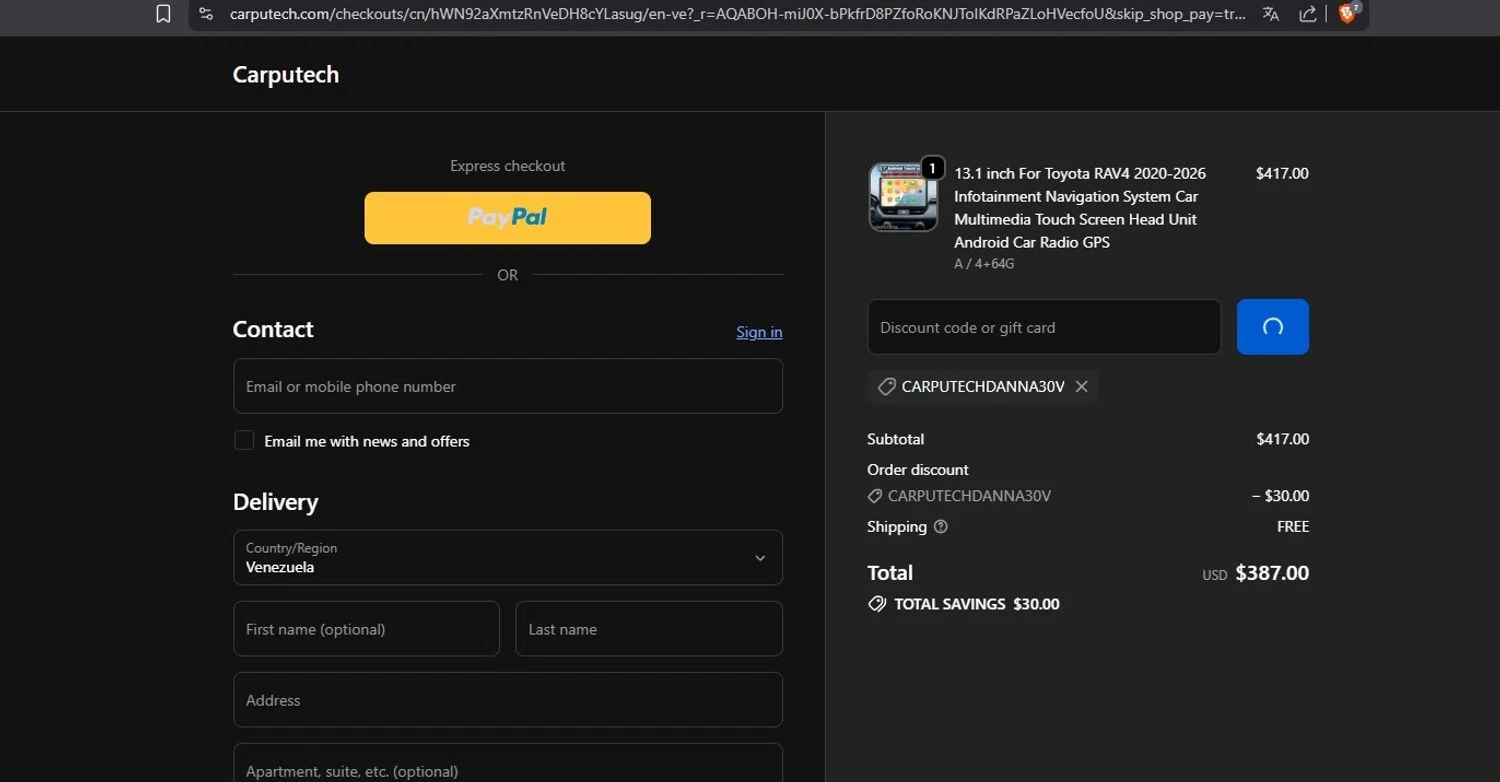
Task: Click the share page icon
Action: 1307,14
